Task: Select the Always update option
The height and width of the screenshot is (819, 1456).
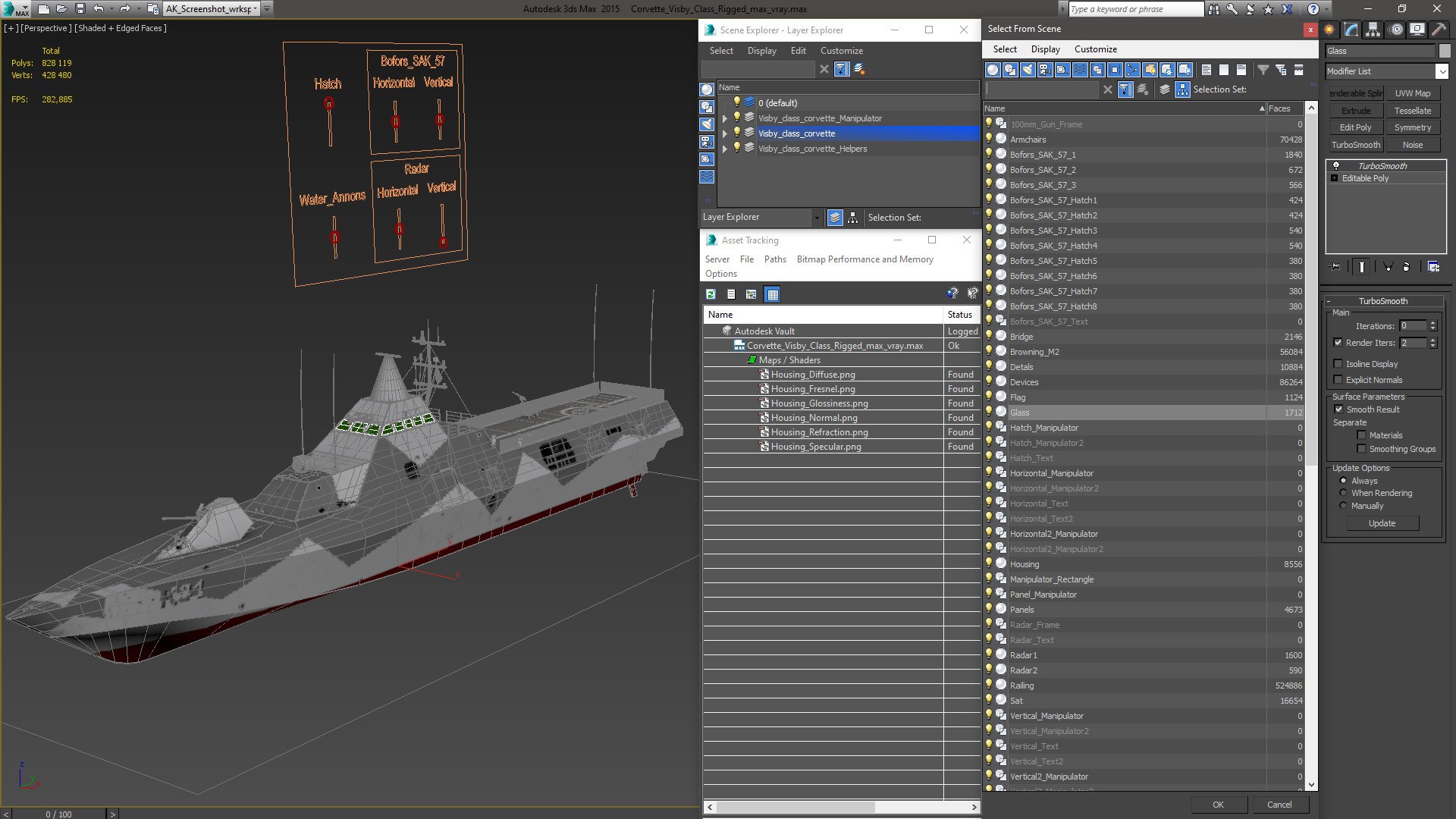Action: tap(1343, 481)
